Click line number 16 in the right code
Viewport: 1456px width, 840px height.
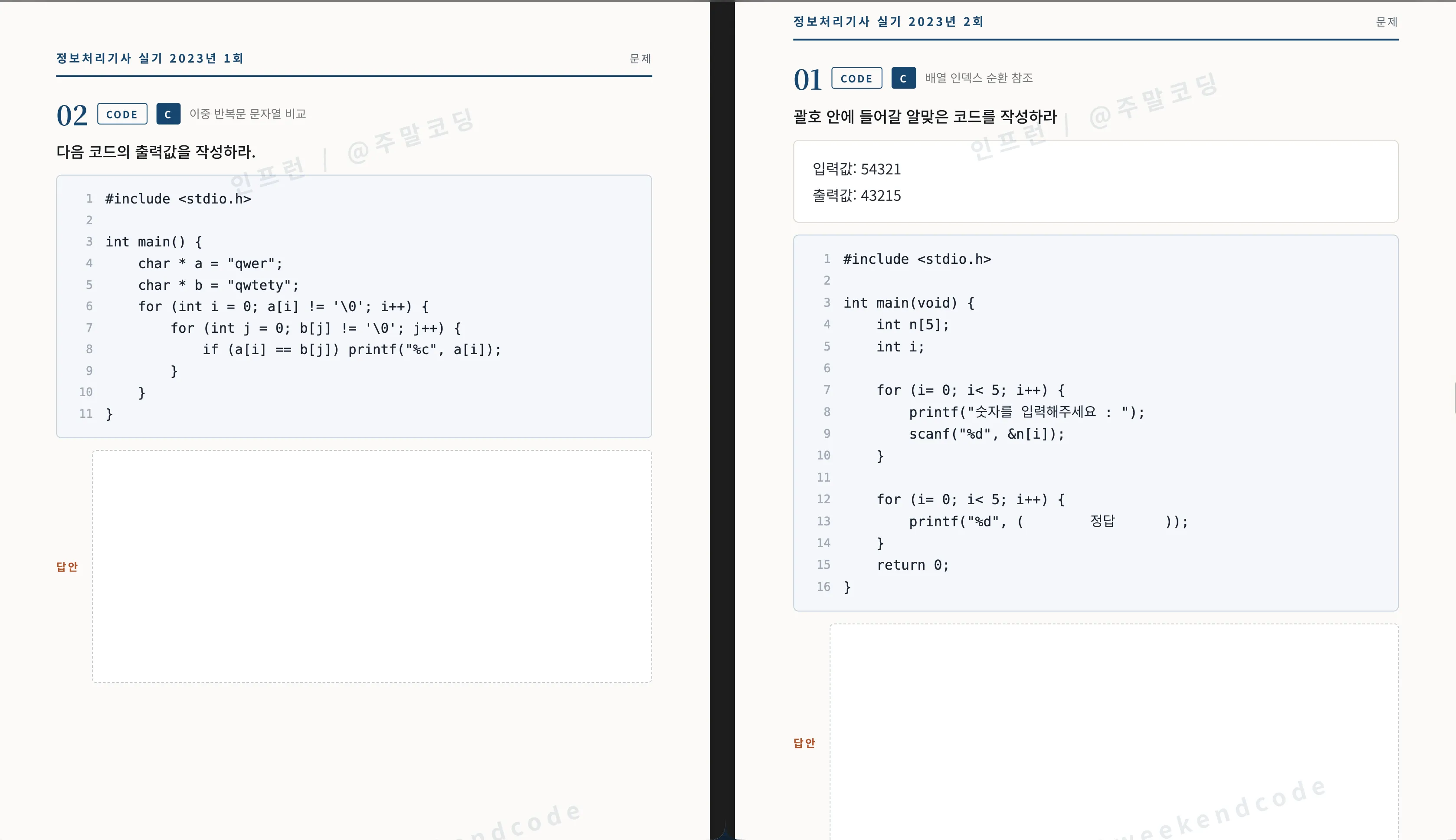(823, 587)
